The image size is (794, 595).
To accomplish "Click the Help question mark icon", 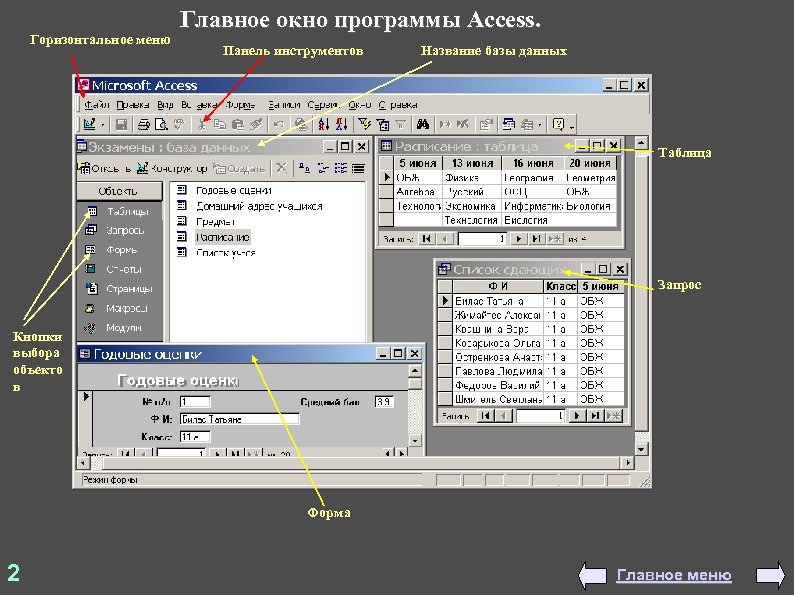I will coord(559,124).
